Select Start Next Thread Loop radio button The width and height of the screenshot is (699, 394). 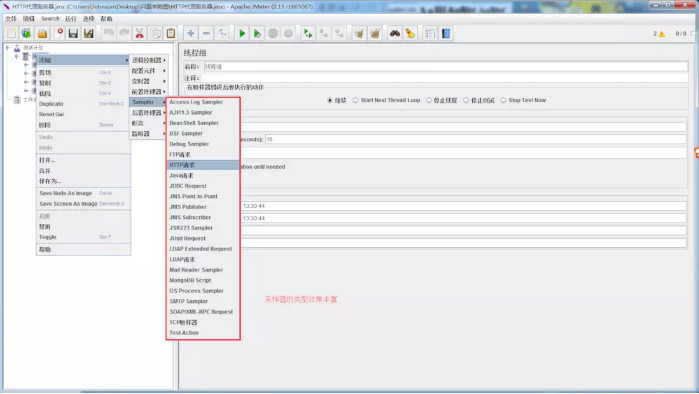355,100
